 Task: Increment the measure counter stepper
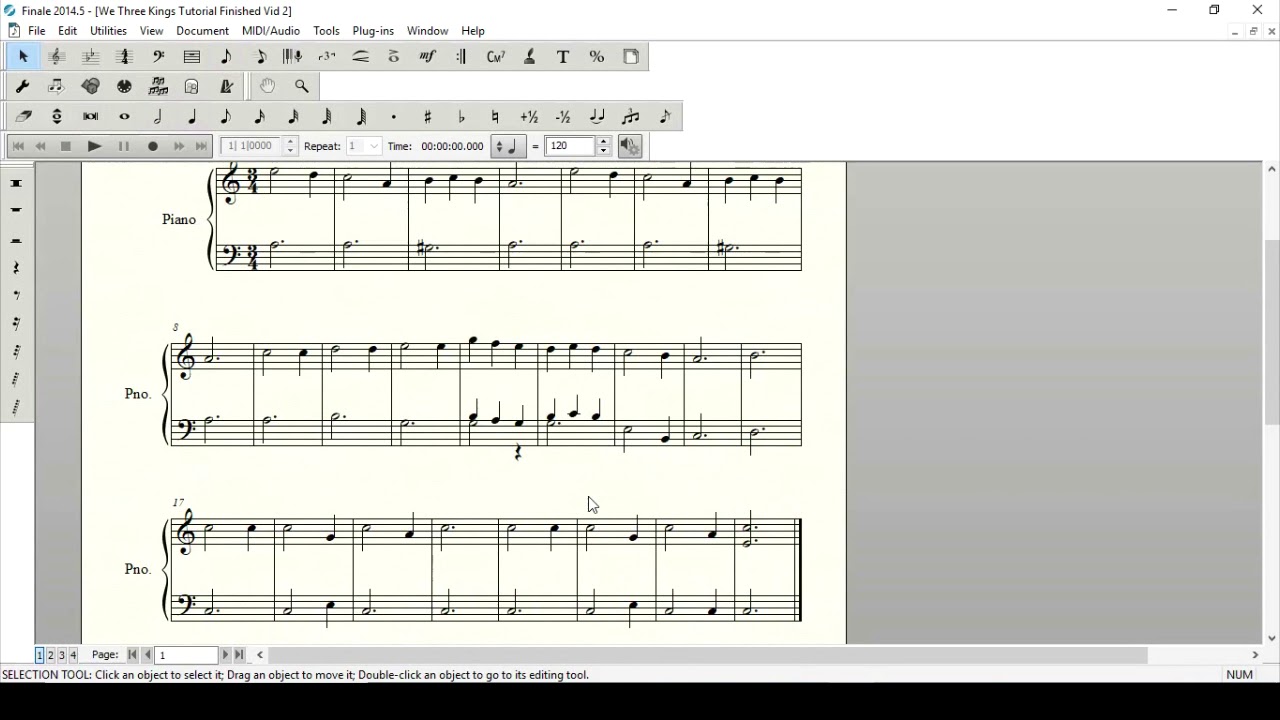291,141
